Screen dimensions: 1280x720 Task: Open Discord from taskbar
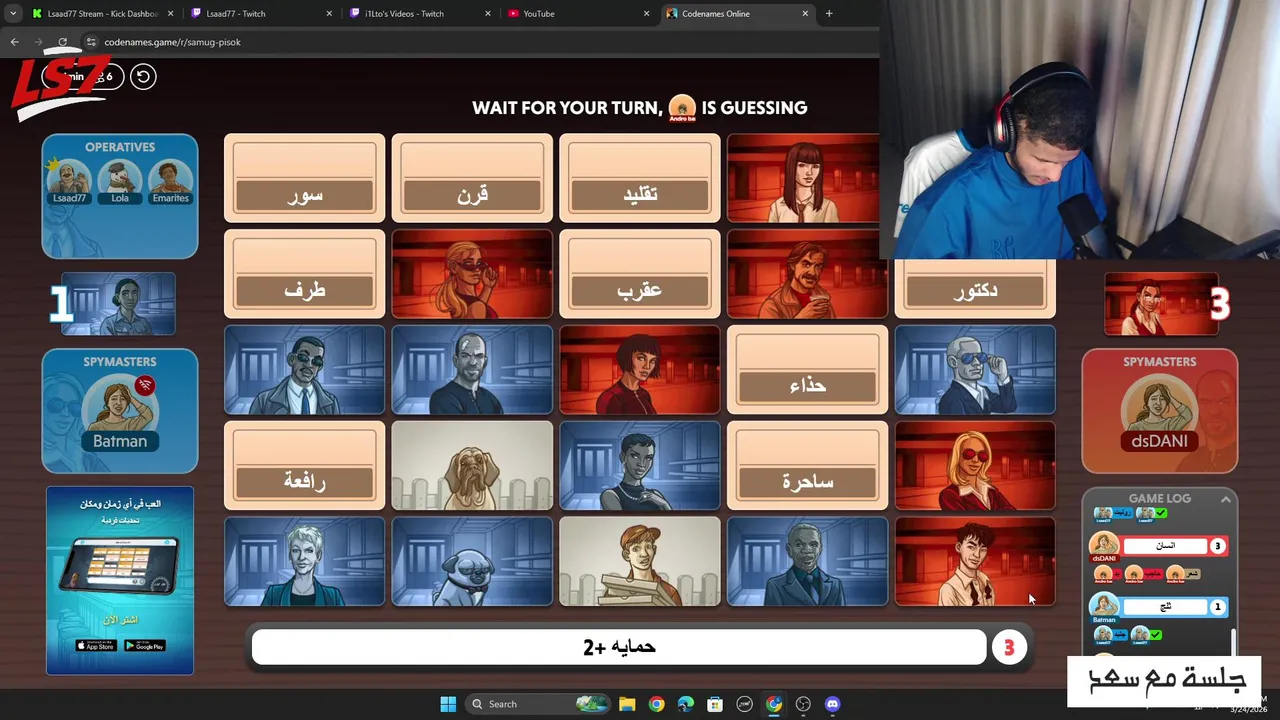(x=832, y=704)
